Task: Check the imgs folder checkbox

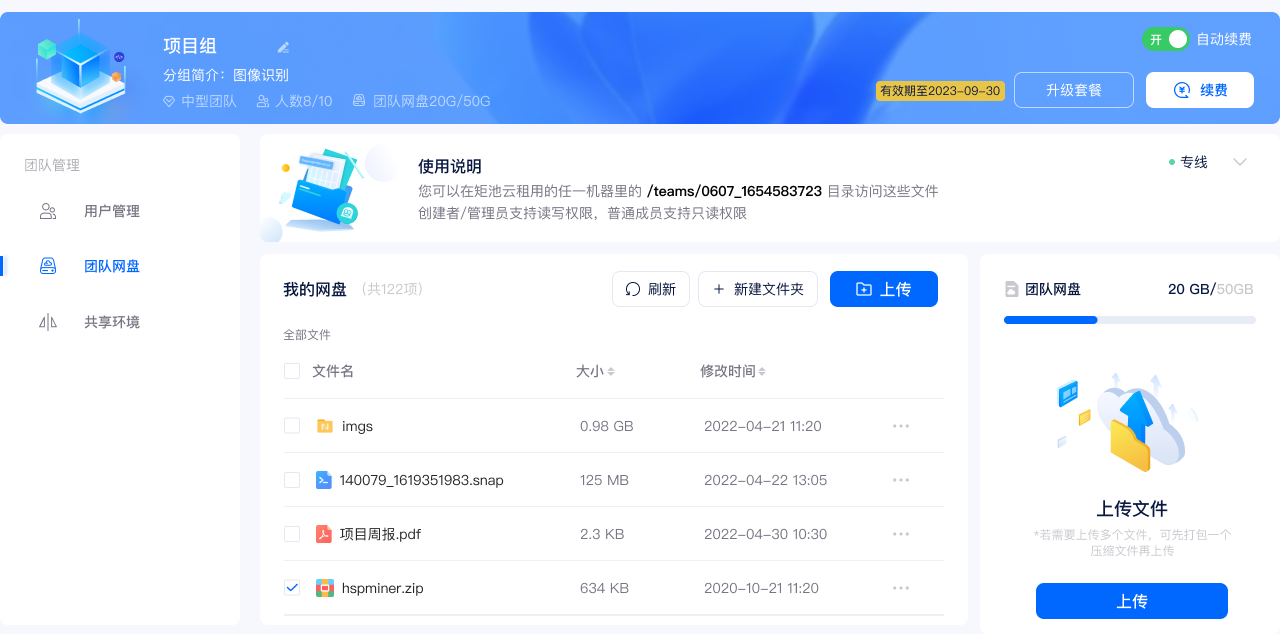Action: pyautogui.click(x=292, y=425)
